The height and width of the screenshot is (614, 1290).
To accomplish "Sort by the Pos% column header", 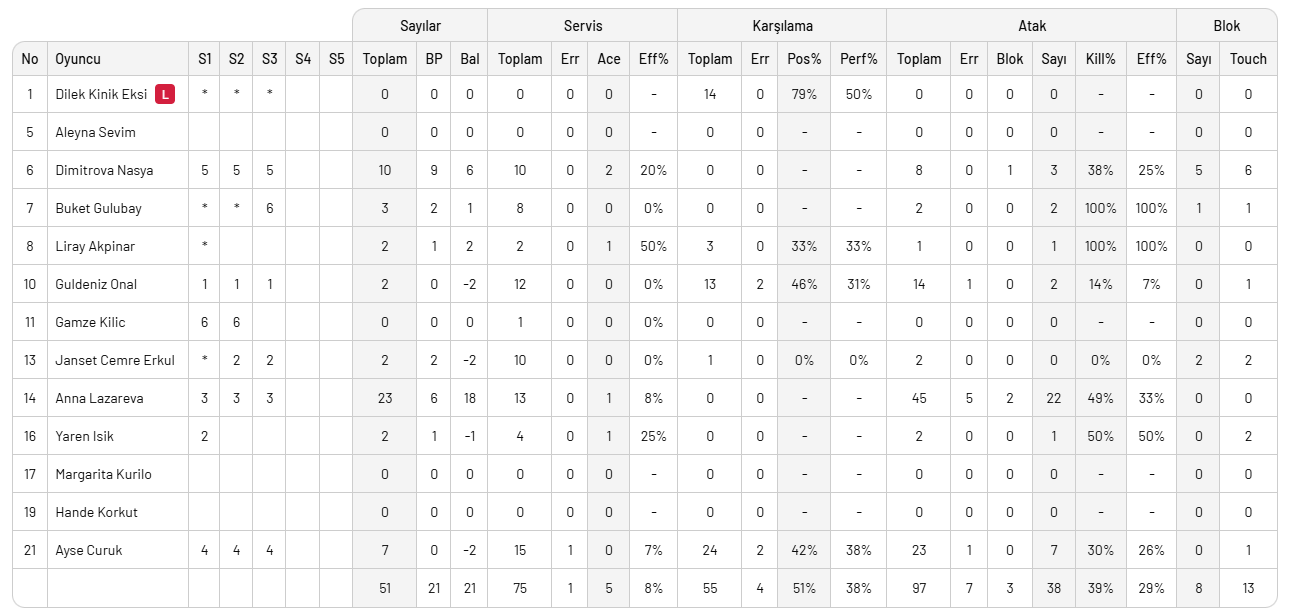I will coord(804,59).
